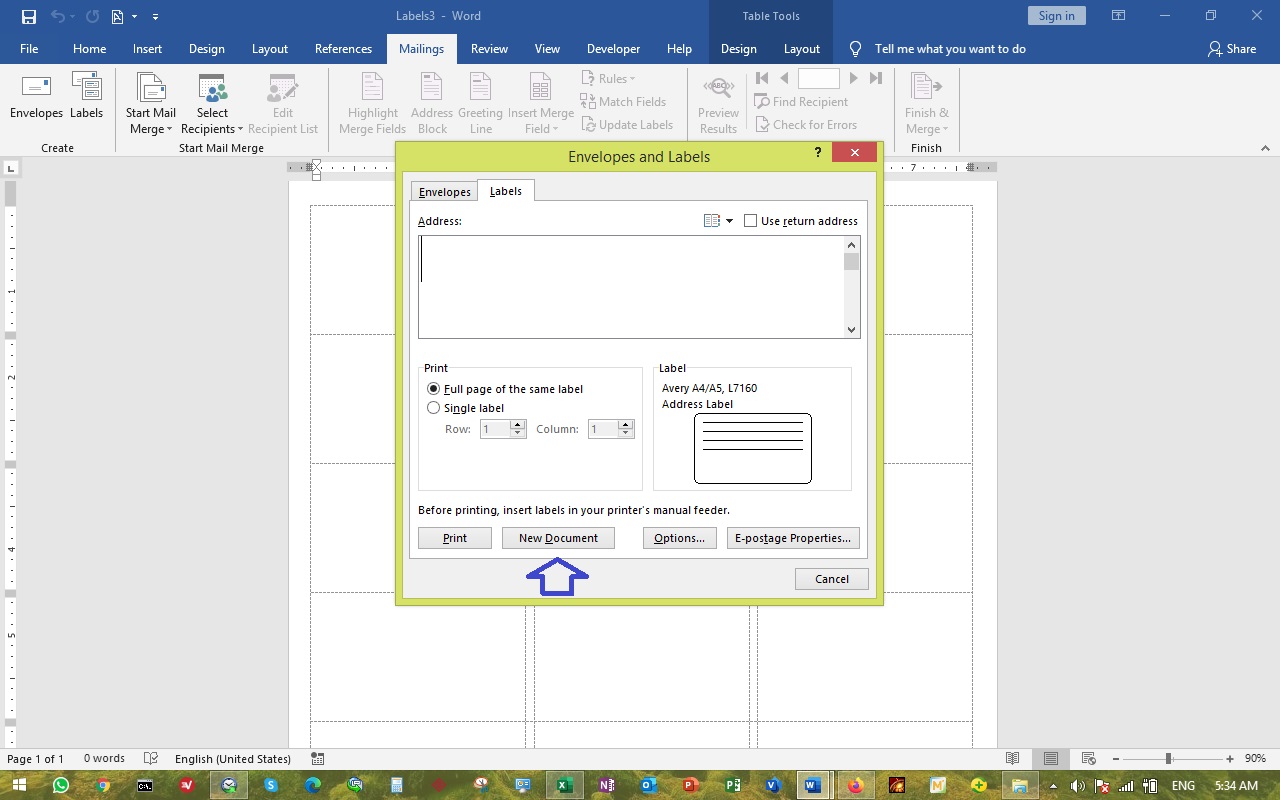The height and width of the screenshot is (800, 1280).
Task: Open Select Recipients dropdown
Action: click(x=212, y=104)
